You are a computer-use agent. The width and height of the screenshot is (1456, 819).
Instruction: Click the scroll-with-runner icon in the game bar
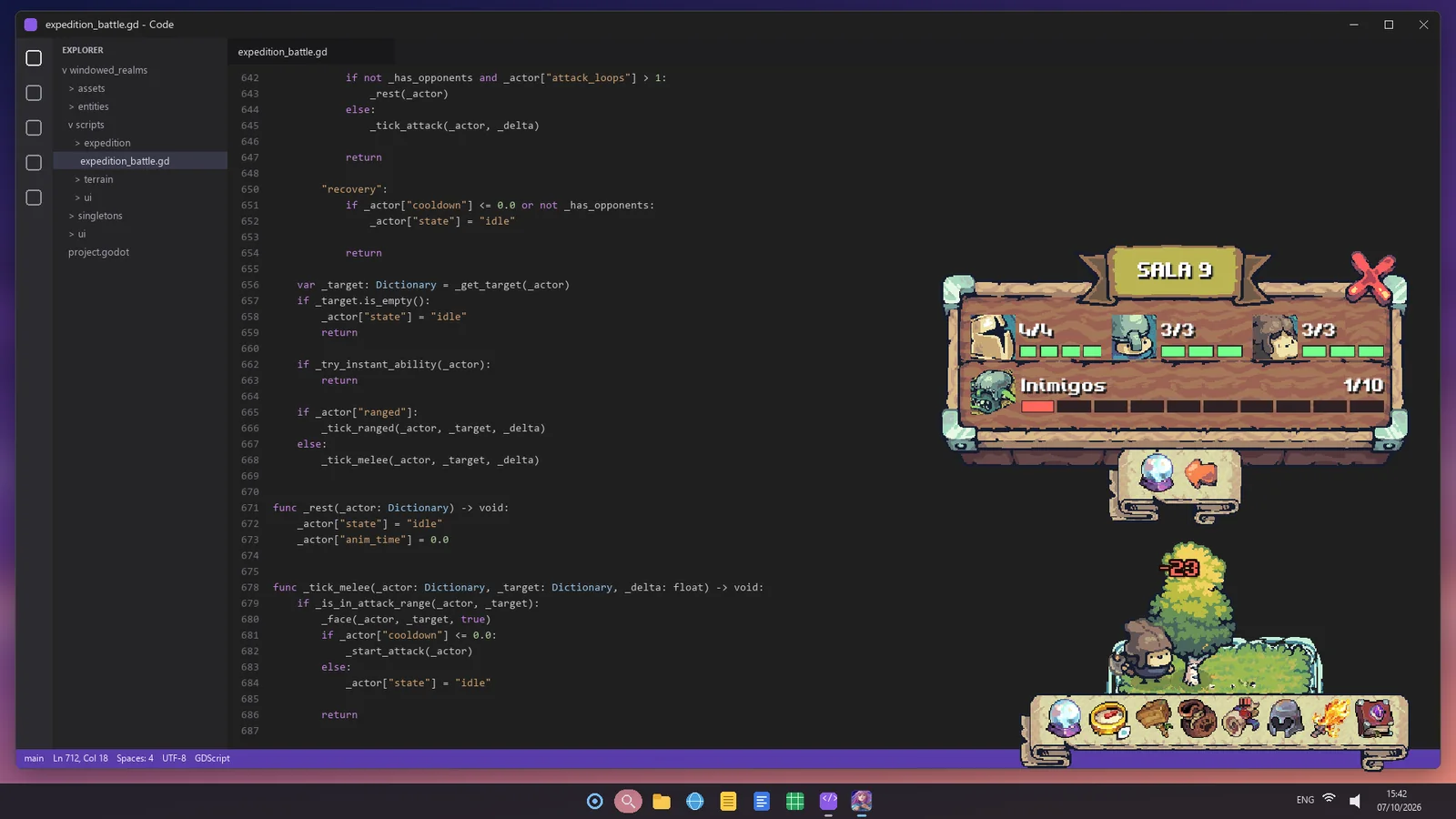1241,718
